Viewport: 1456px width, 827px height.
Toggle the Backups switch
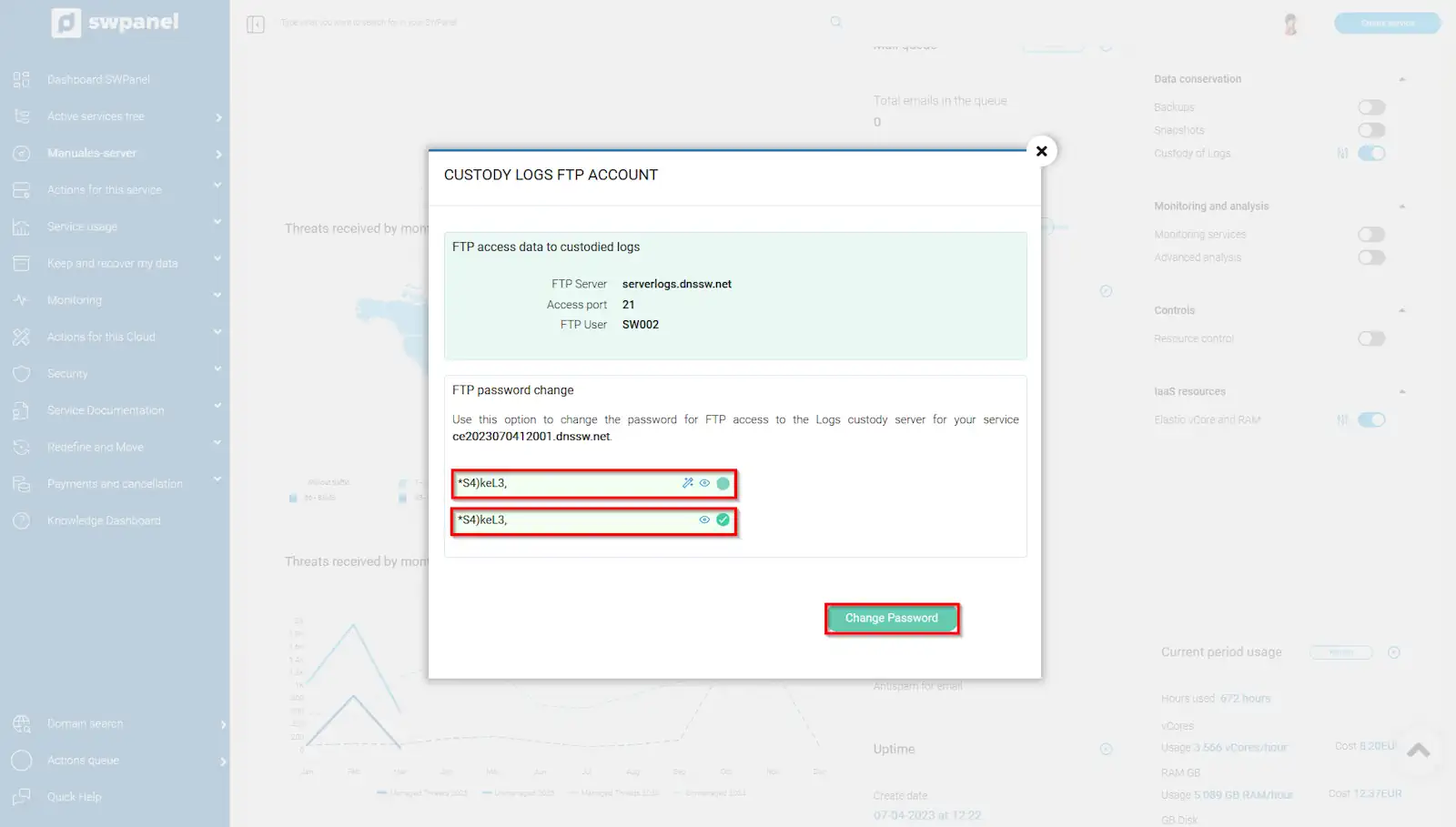coord(1370,107)
